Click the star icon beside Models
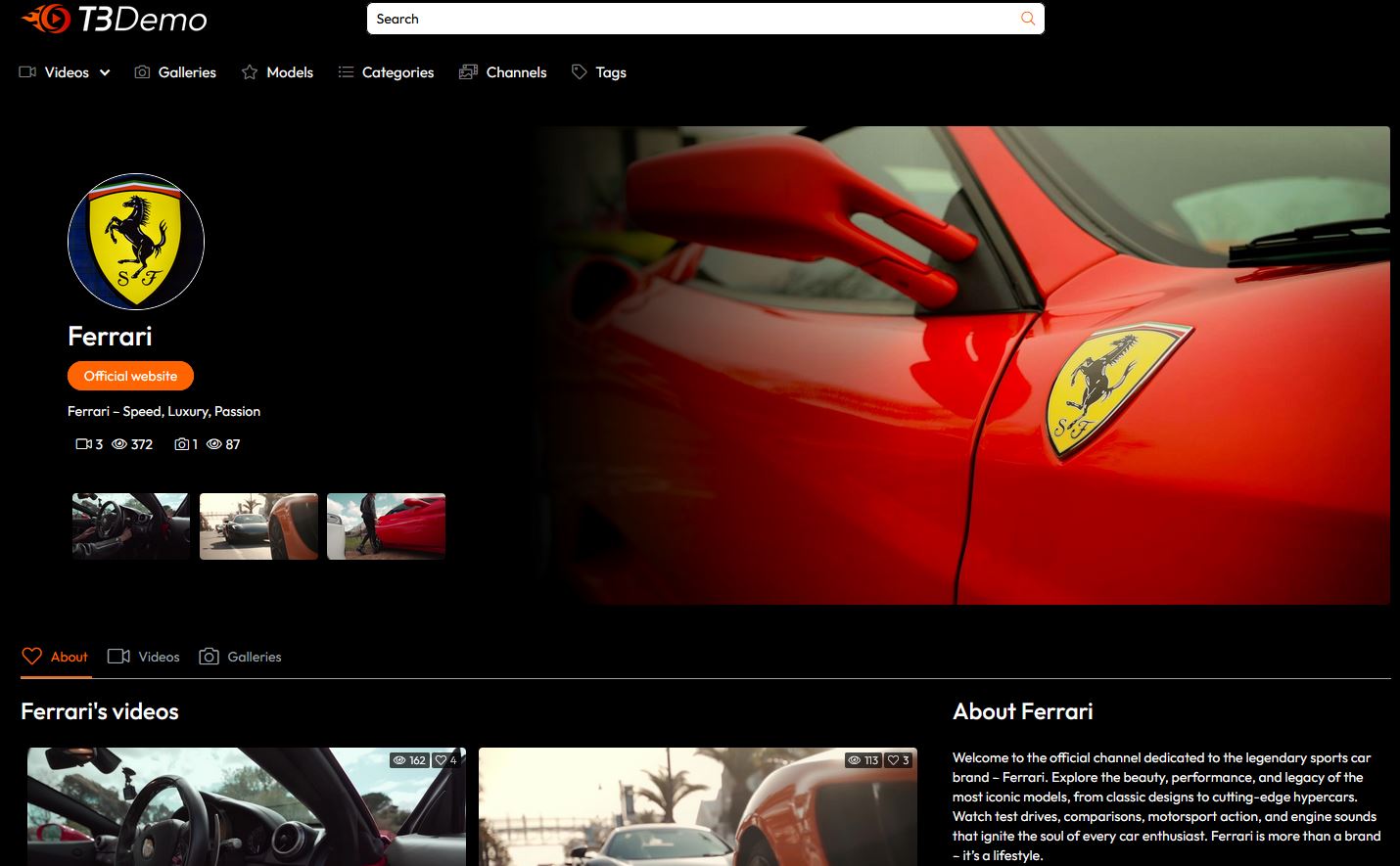1400x866 pixels. 250,72
